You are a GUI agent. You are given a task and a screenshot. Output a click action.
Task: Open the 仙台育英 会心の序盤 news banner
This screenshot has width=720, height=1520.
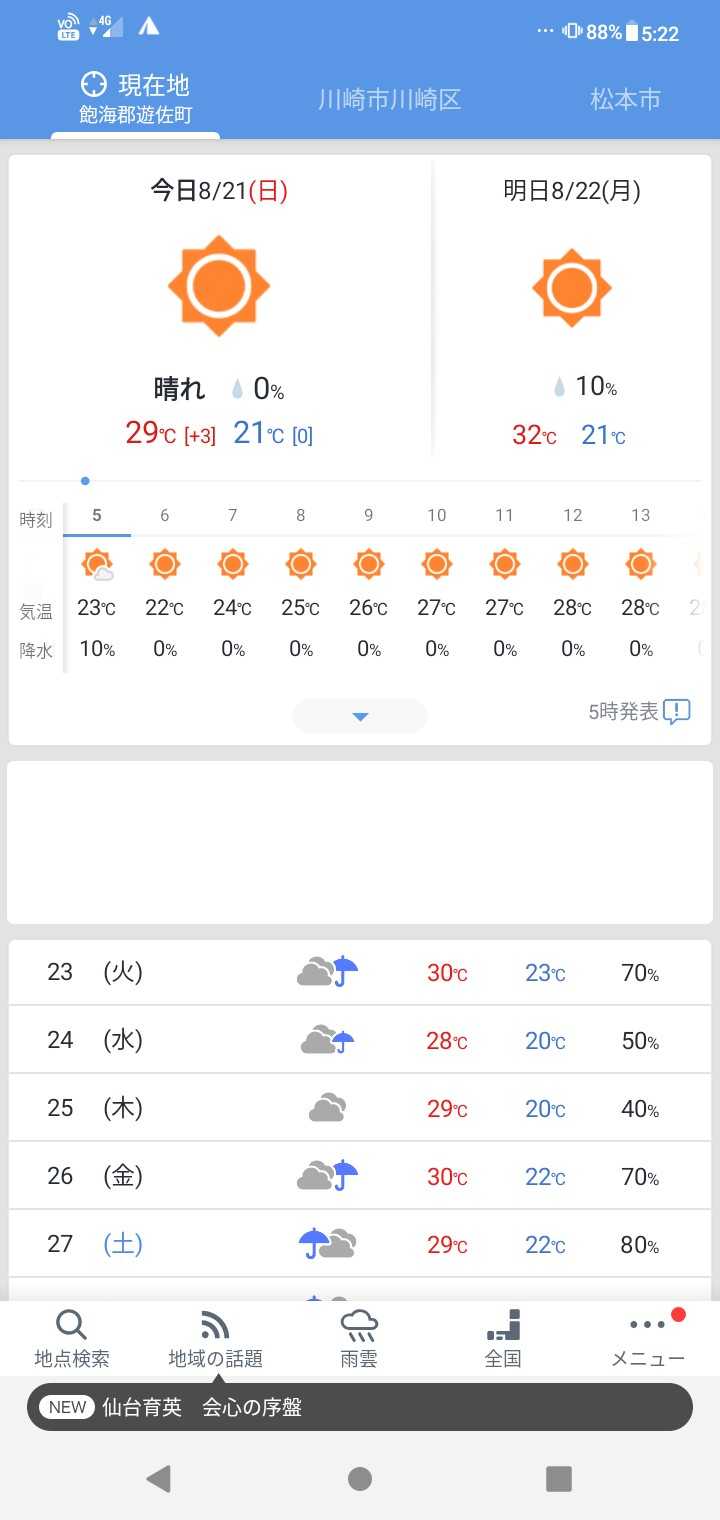tap(360, 1407)
